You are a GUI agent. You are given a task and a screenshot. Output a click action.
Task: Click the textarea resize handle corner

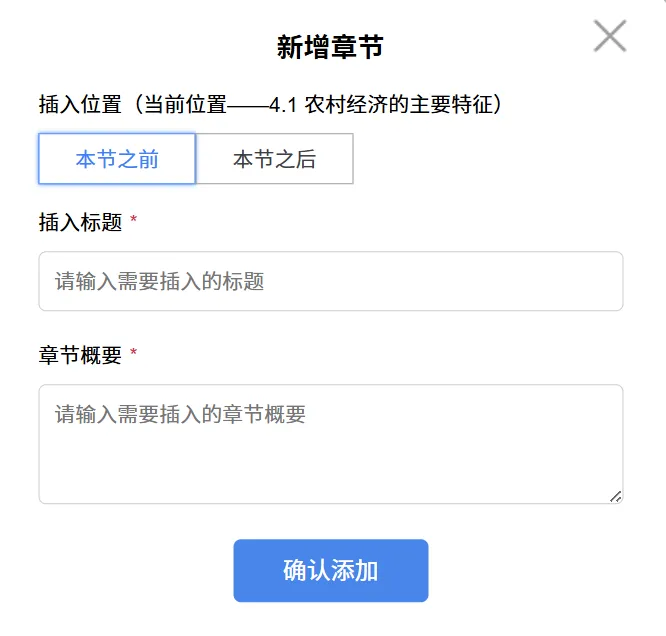pyautogui.click(x=615, y=496)
